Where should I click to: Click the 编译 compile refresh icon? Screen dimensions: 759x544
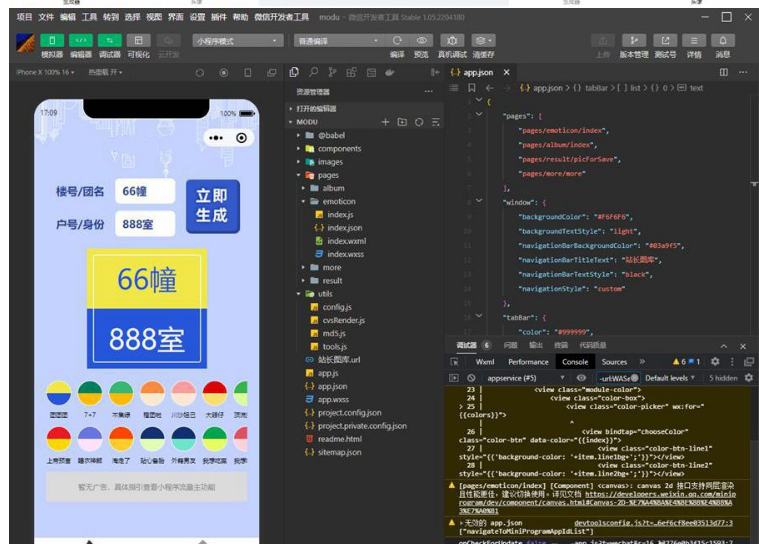[x=397, y=40]
